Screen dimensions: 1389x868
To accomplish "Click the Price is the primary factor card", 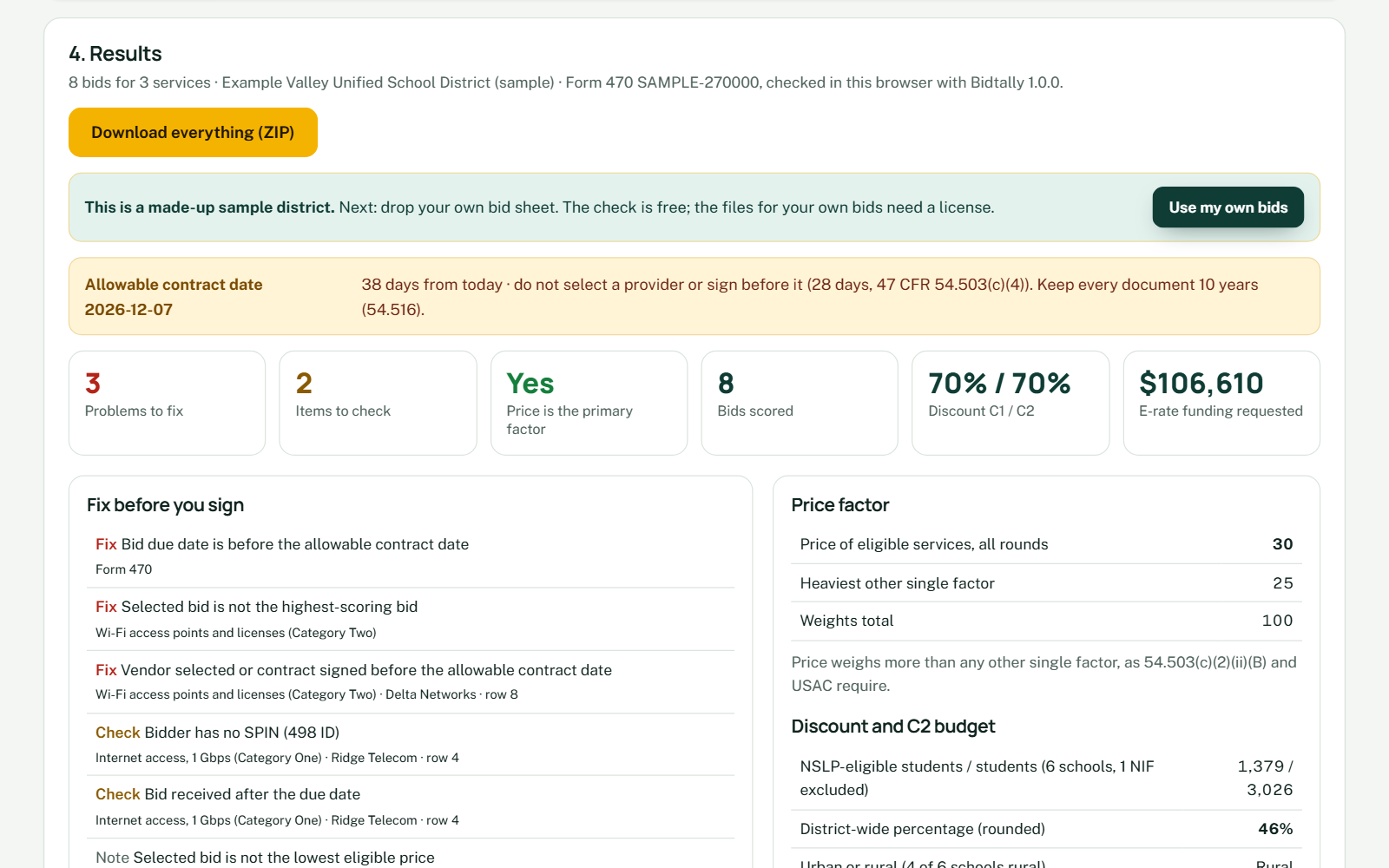I will (x=589, y=403).
